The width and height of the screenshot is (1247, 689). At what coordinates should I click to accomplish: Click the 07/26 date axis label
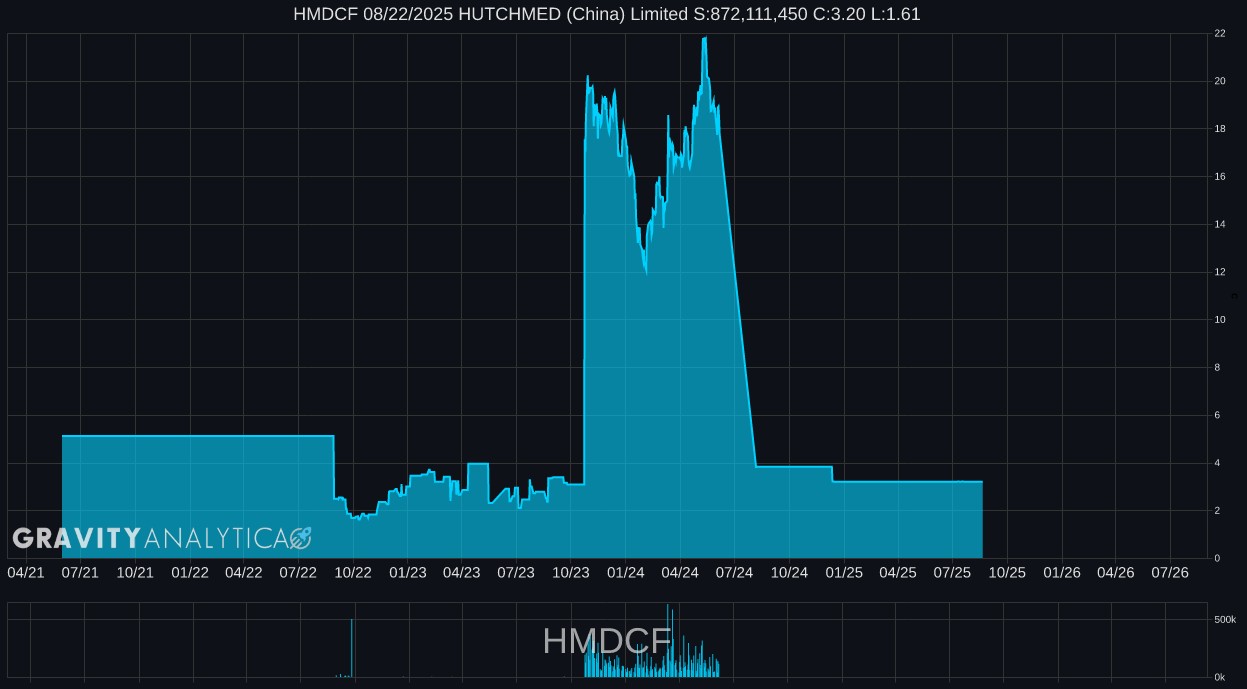click(x=1170, y=572)
